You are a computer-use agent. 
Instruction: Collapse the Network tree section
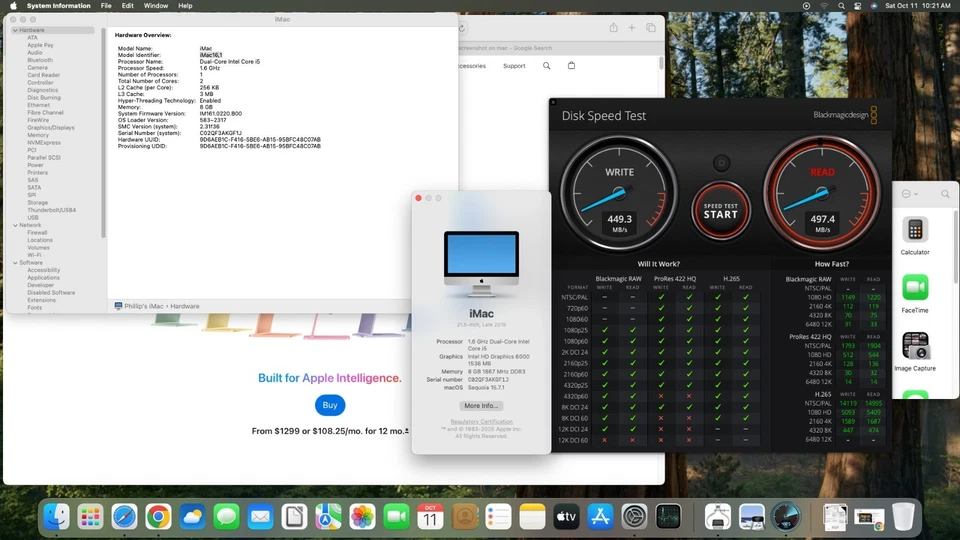coord(15,225)
